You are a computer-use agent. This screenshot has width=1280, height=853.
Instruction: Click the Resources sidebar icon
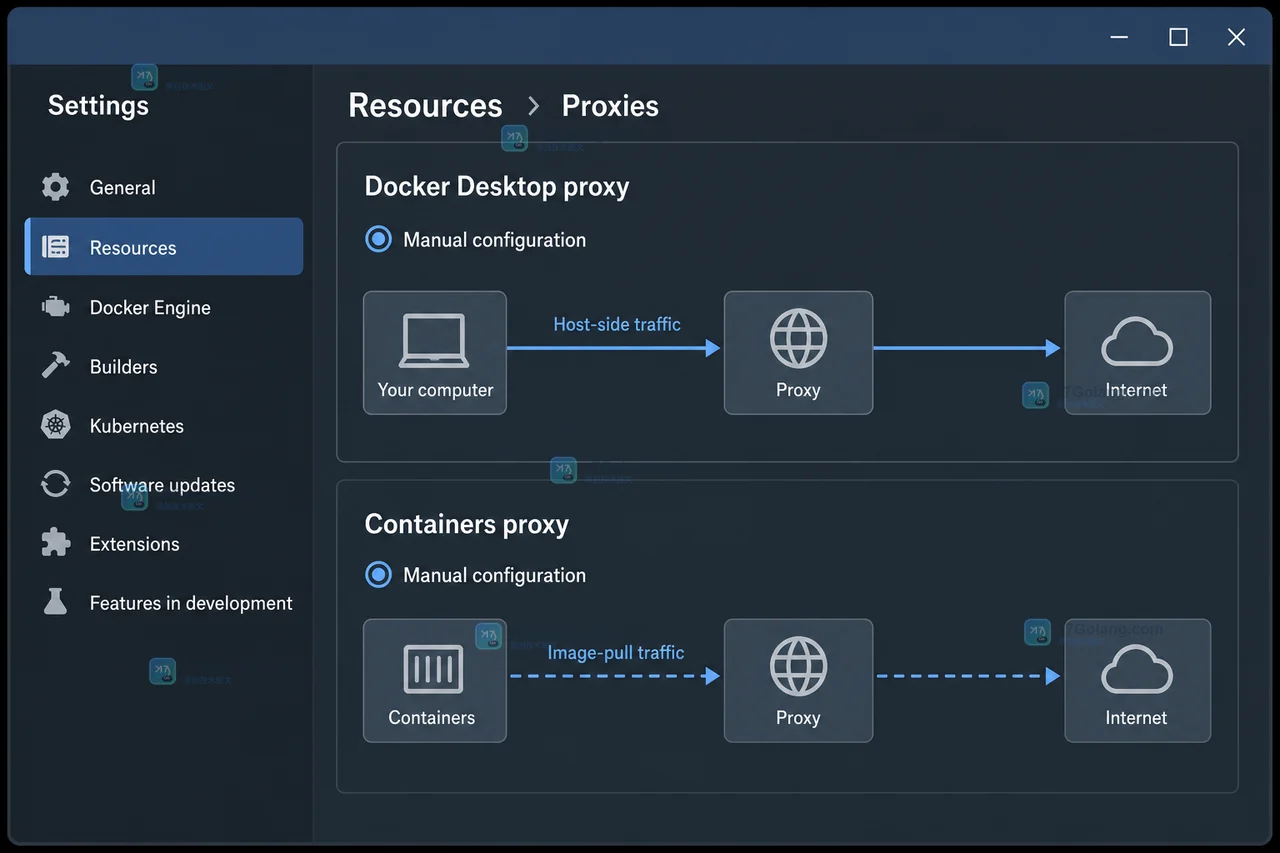tap(56, 247)
